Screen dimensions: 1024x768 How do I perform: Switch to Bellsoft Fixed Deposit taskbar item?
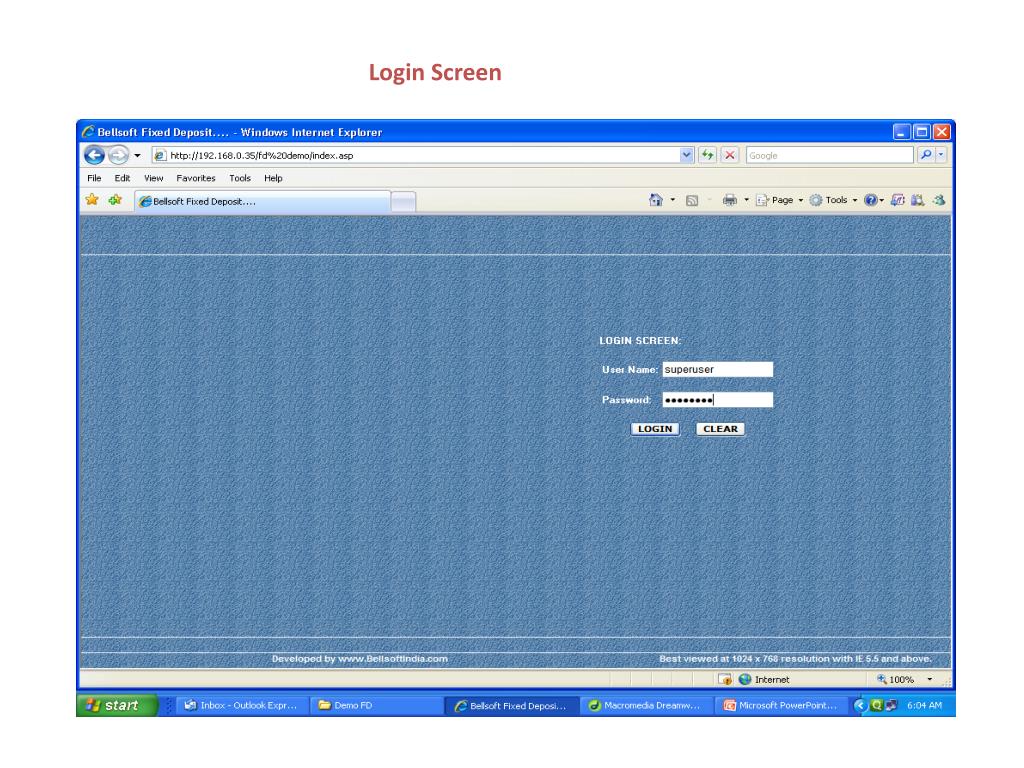511,705
